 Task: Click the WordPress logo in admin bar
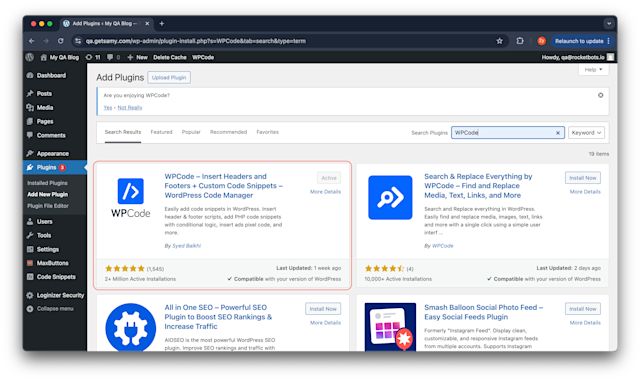(30, 57)
